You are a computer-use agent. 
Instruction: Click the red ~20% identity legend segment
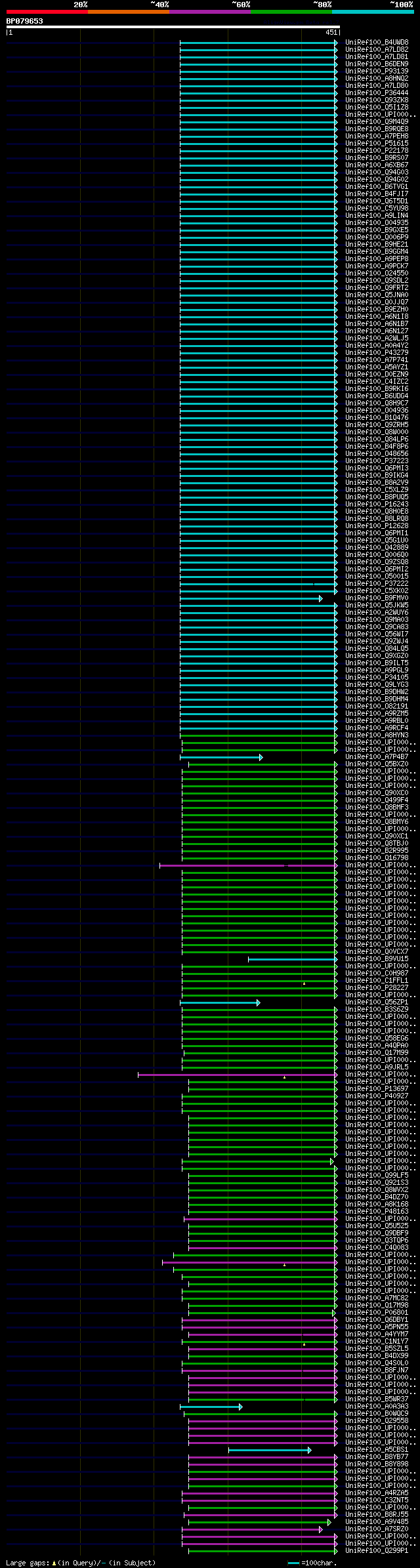click(x=47, y=12)
